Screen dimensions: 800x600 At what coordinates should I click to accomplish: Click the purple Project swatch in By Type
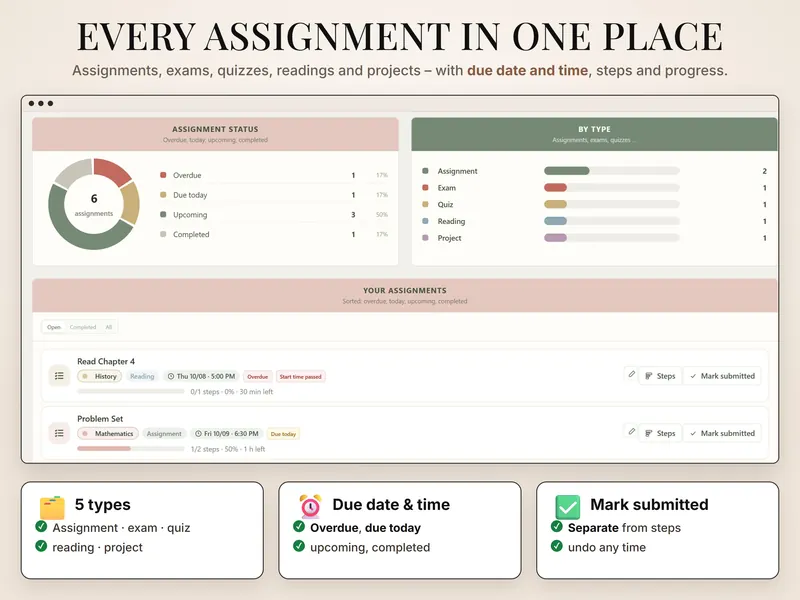[x=426, y=238]
